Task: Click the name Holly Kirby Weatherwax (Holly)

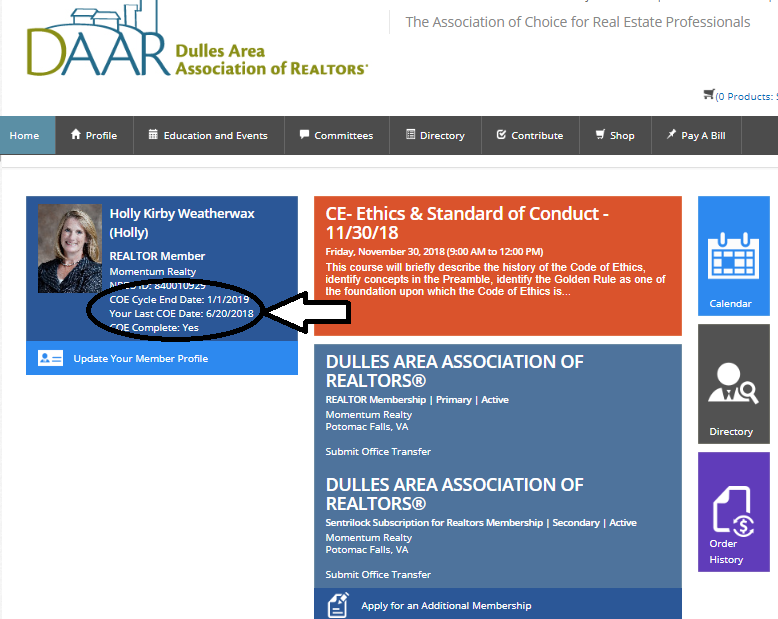Action: (x=182, y=223)
